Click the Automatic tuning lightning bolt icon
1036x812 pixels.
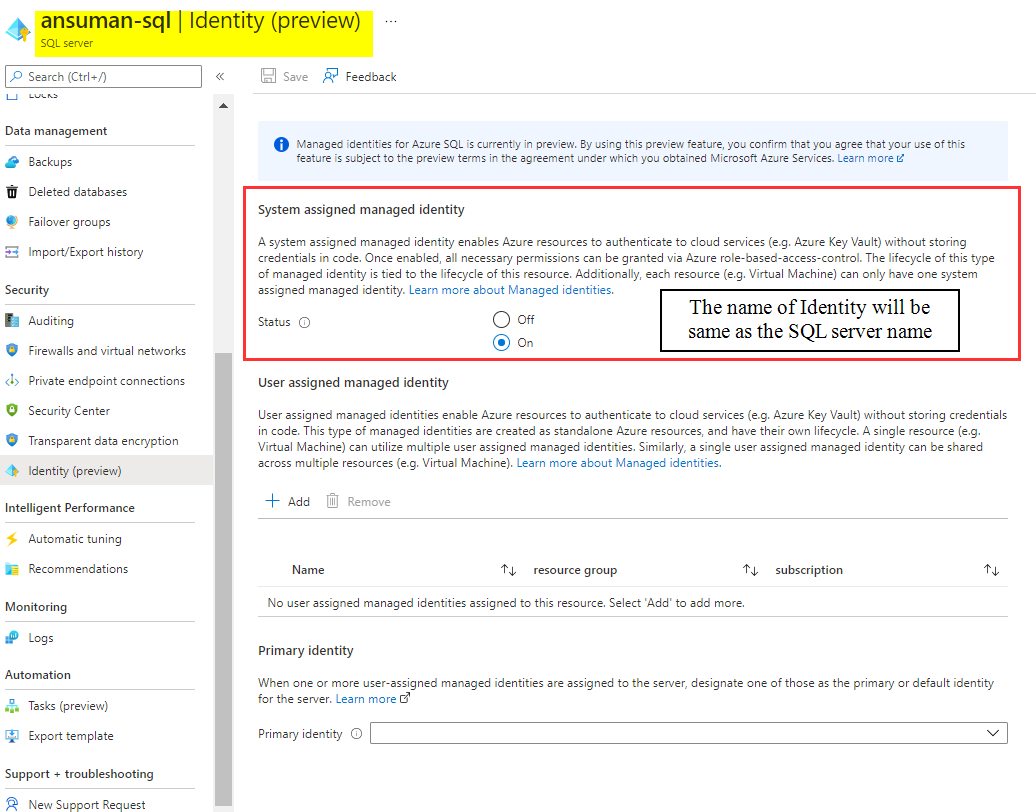click(x=12, y=538)
